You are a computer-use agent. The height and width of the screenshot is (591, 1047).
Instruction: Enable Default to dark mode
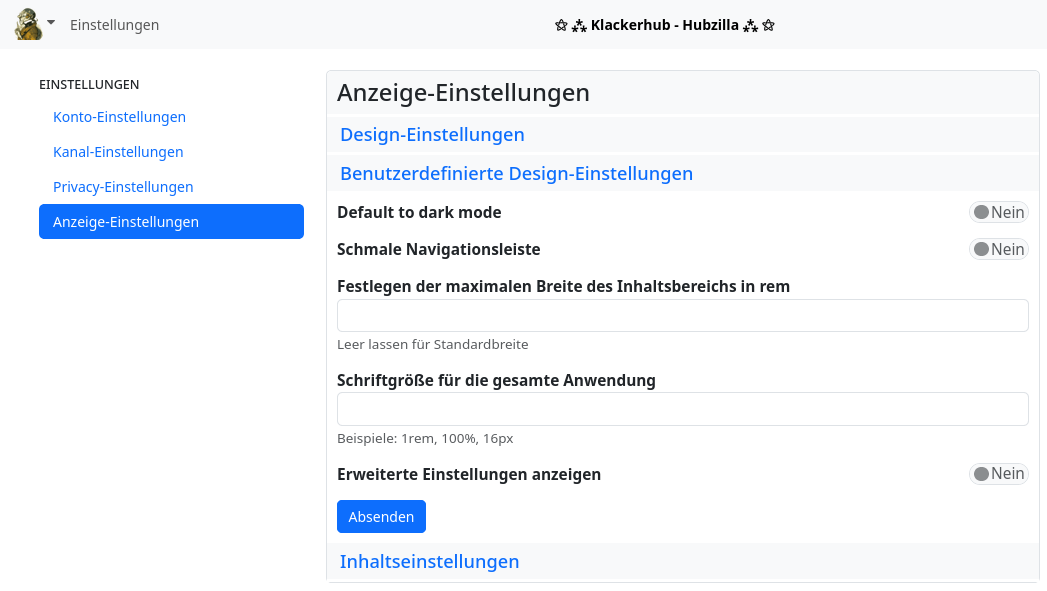click(998, 212)
